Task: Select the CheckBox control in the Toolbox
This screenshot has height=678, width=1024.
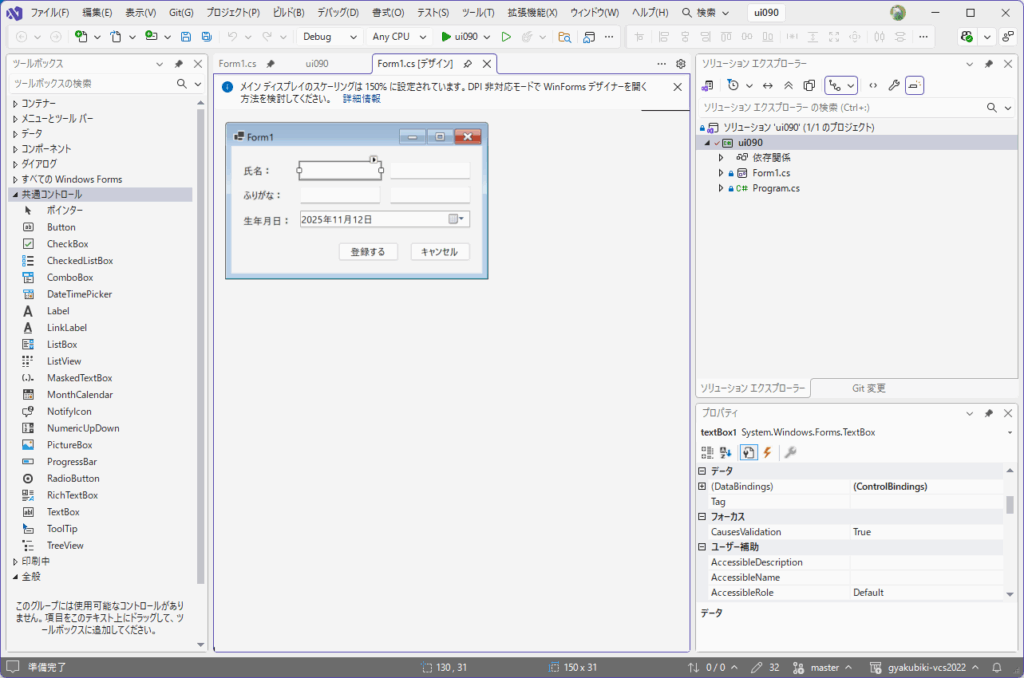Action: [x=67, y=244]
